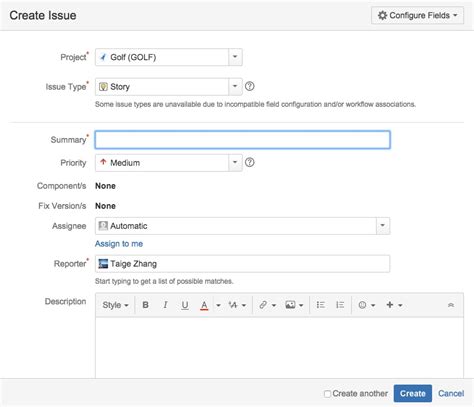474x407 pixels.
Task: Expand the Project dropdown for Golf
Action: (235, 57)
